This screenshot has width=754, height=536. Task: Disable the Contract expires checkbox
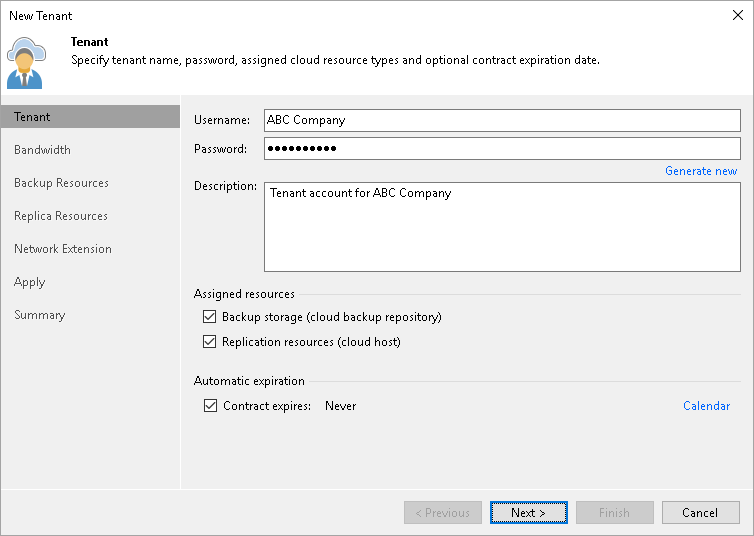click(210, 406)
